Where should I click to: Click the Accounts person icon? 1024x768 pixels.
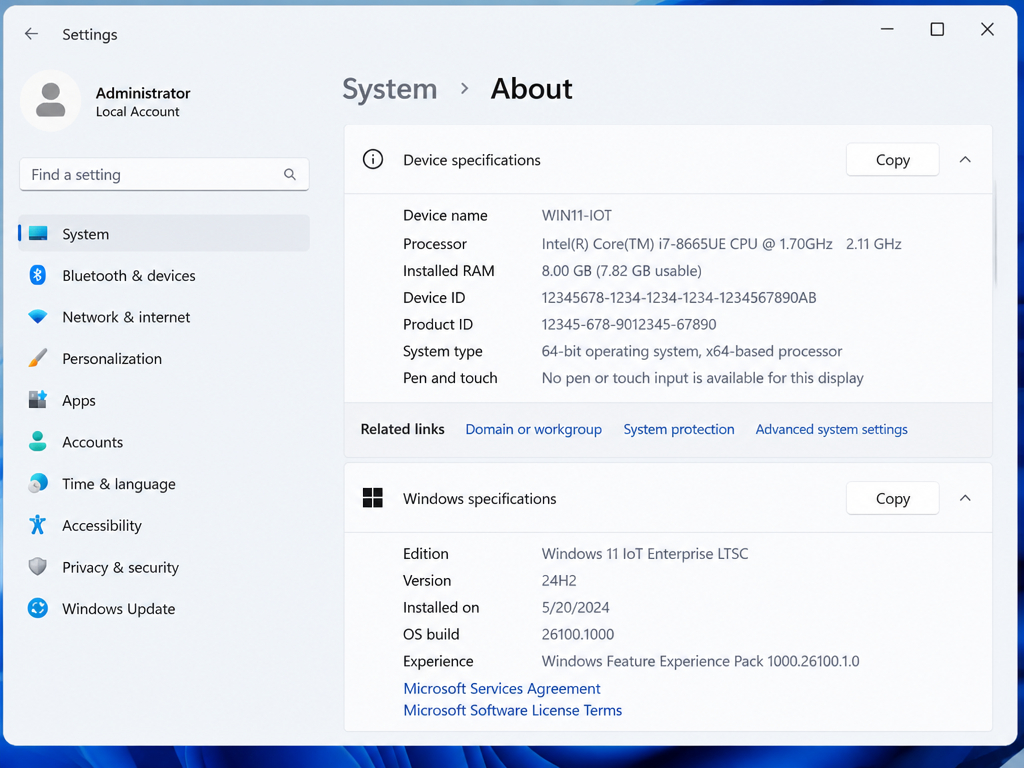tap(38, 441)
